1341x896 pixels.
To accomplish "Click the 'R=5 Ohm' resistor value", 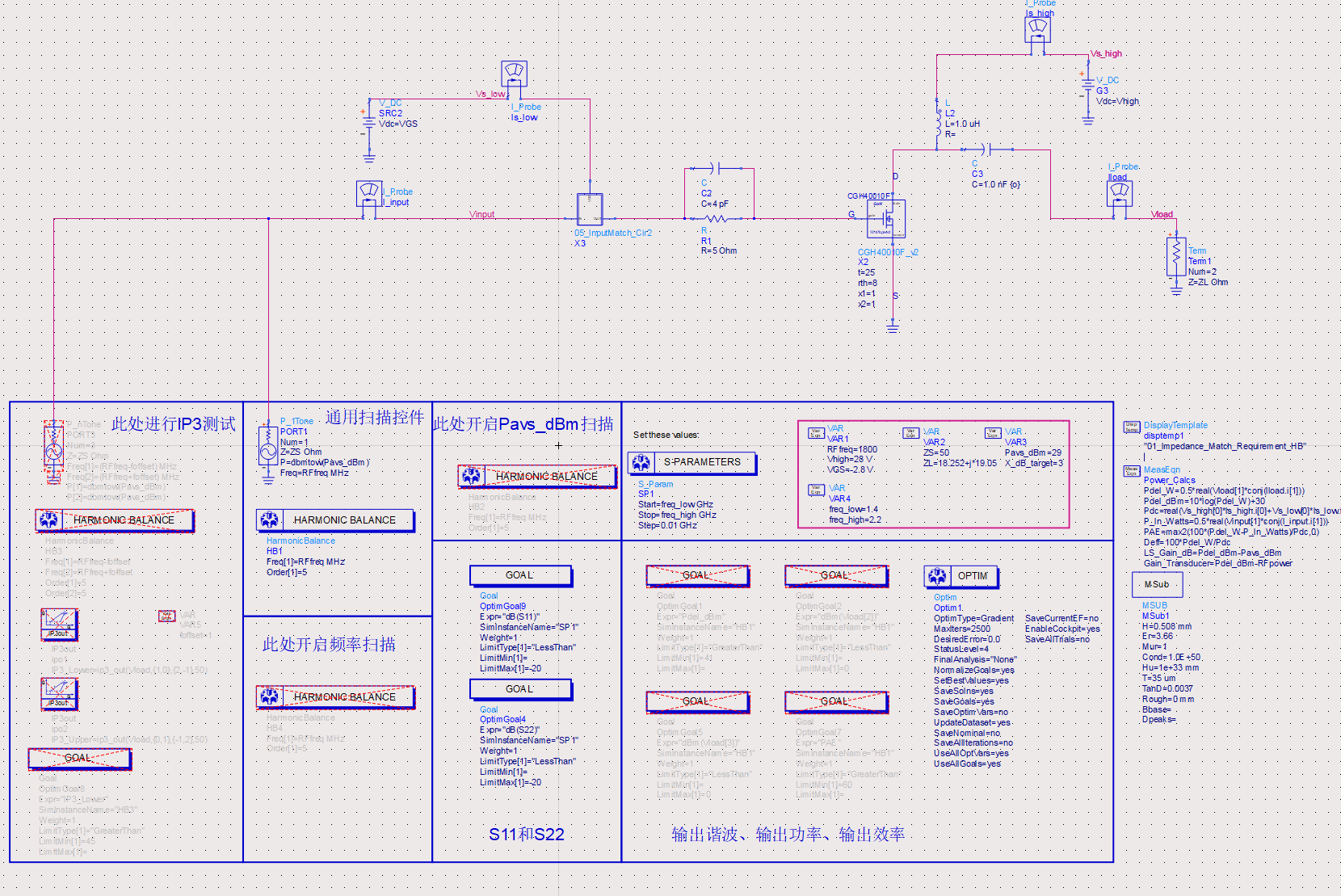I will point(719,250).
